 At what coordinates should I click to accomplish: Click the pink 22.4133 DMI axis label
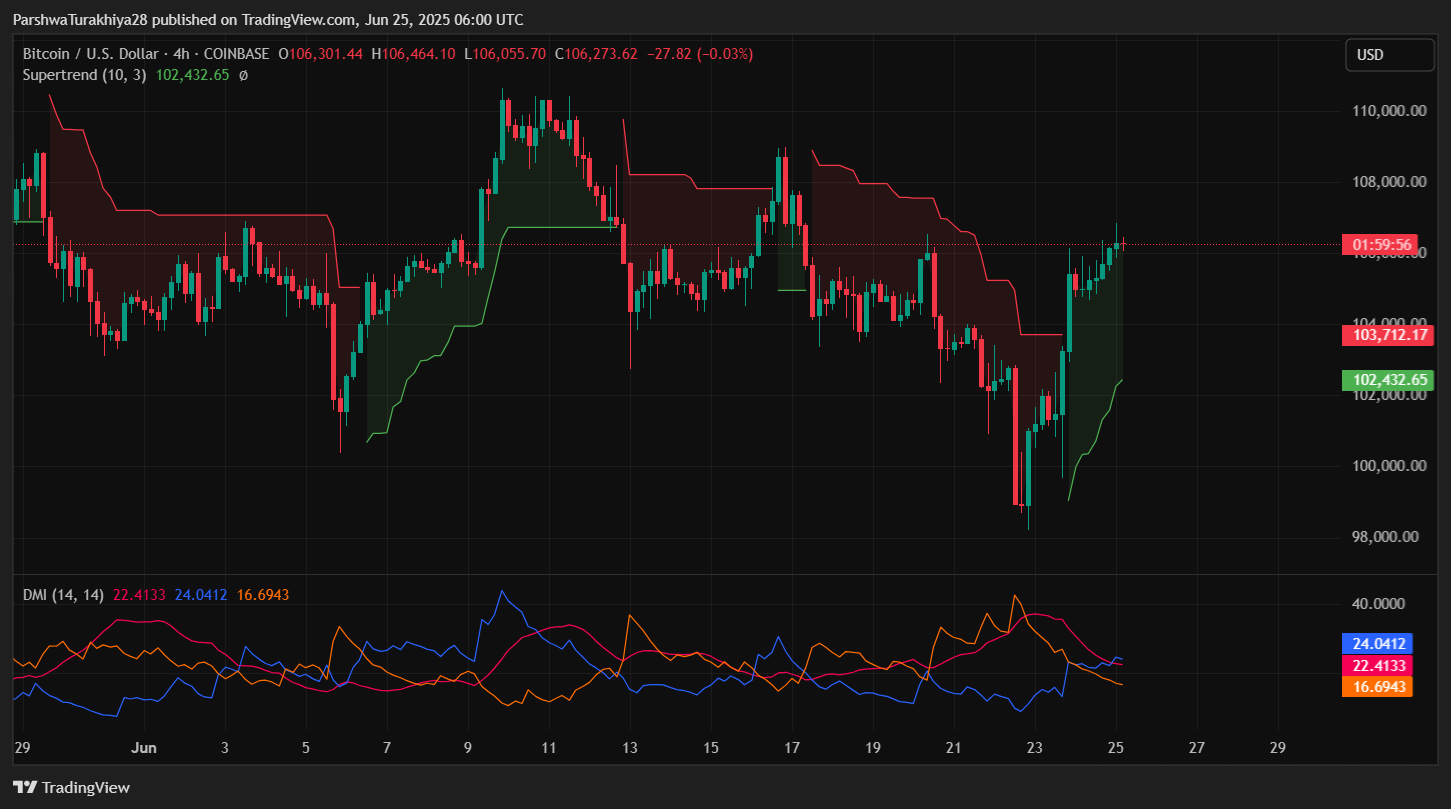[1377, 665]
